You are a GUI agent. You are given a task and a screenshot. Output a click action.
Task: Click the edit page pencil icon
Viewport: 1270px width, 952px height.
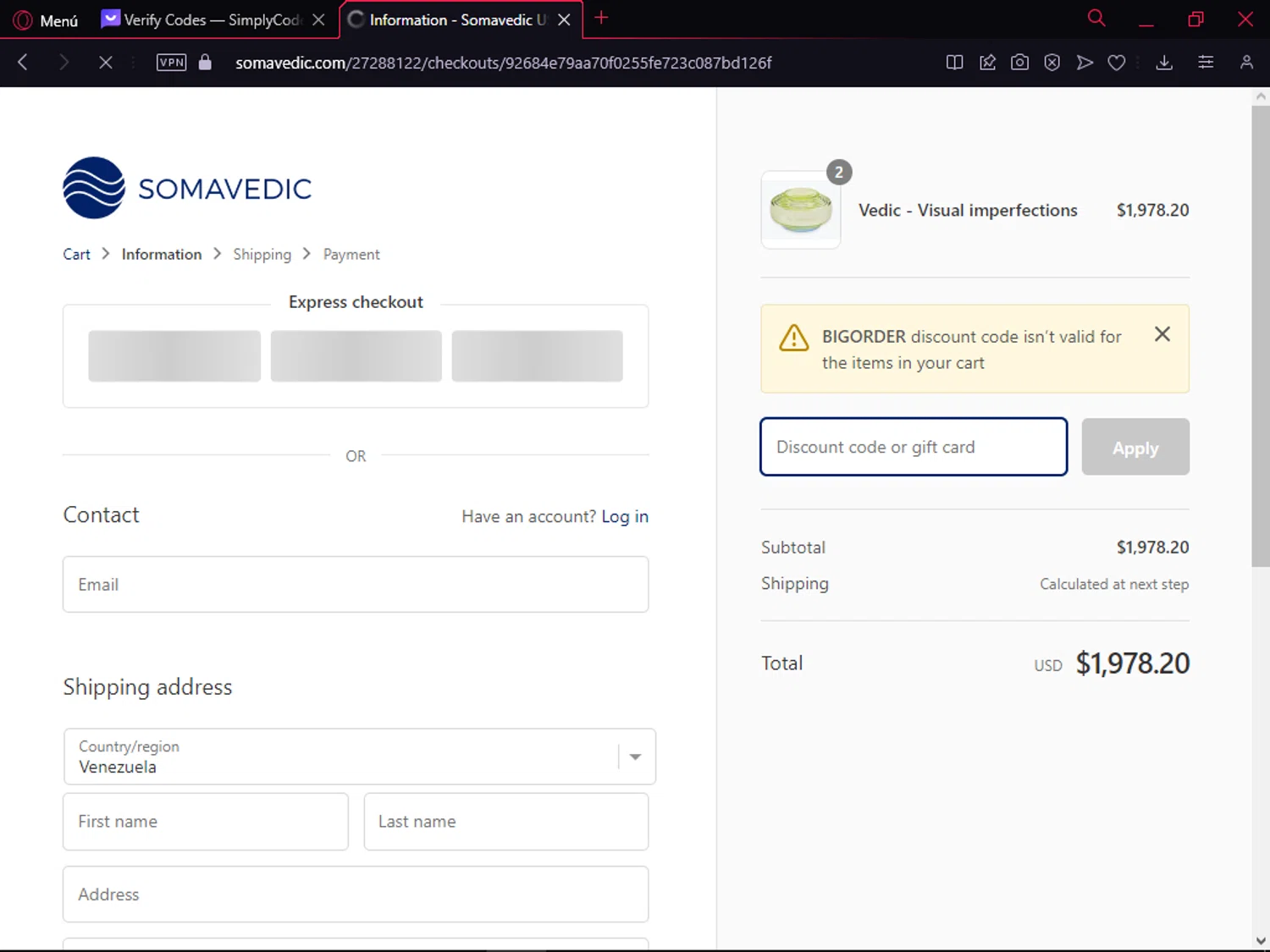[987, 62]
